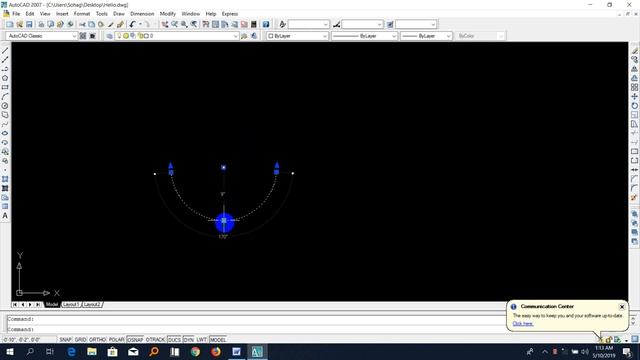Viewport: 640px width, 360px height.
Task: Close the Communication Center balloon
Action: [622, 307]
